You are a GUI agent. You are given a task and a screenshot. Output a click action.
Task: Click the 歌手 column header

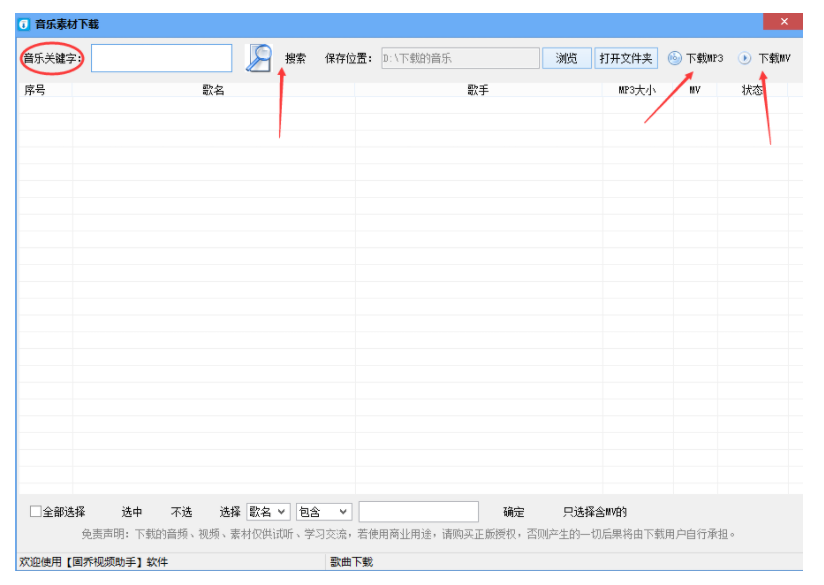(x=478, y=90)
